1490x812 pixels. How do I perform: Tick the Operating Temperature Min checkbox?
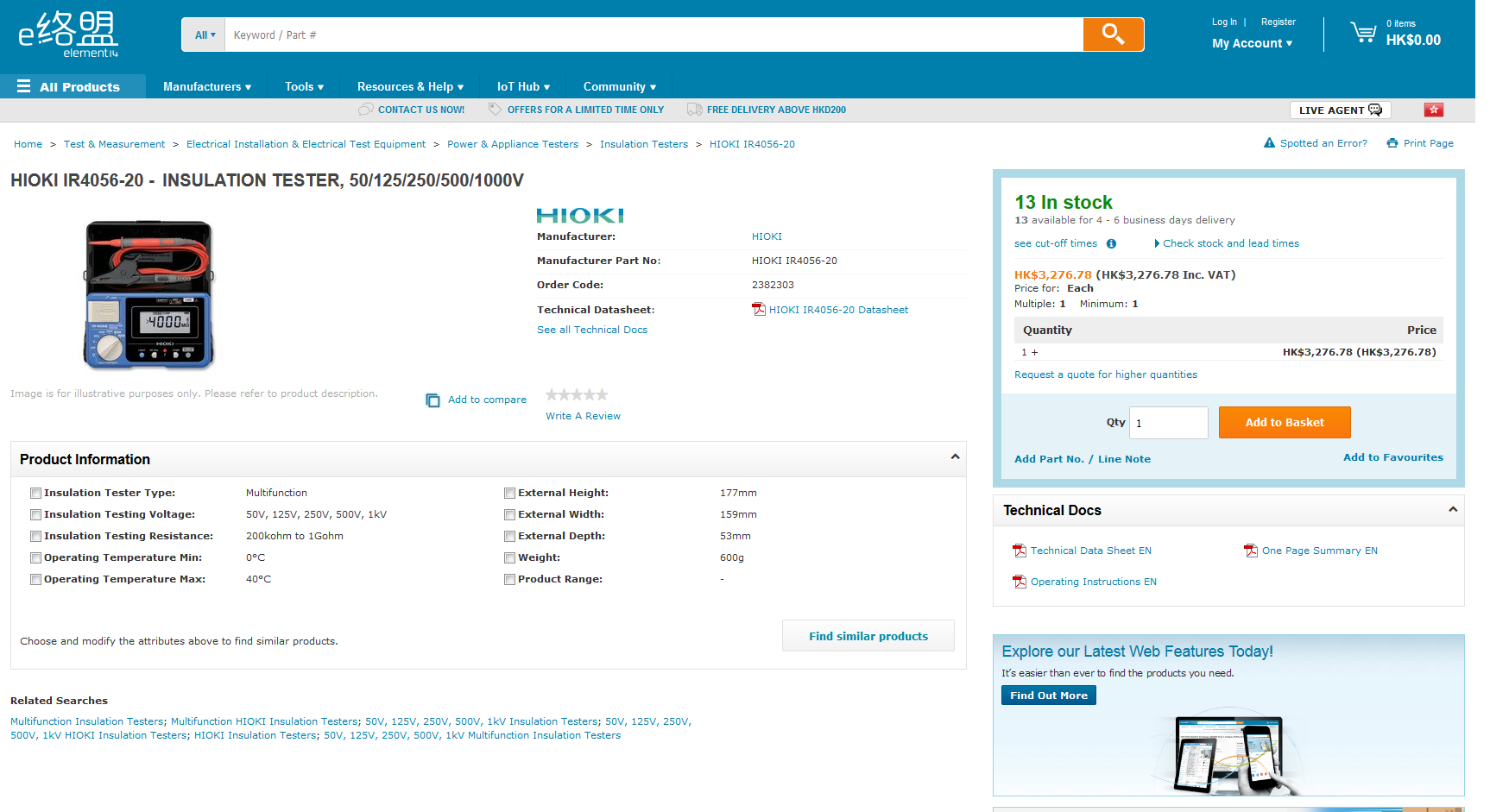35,558
